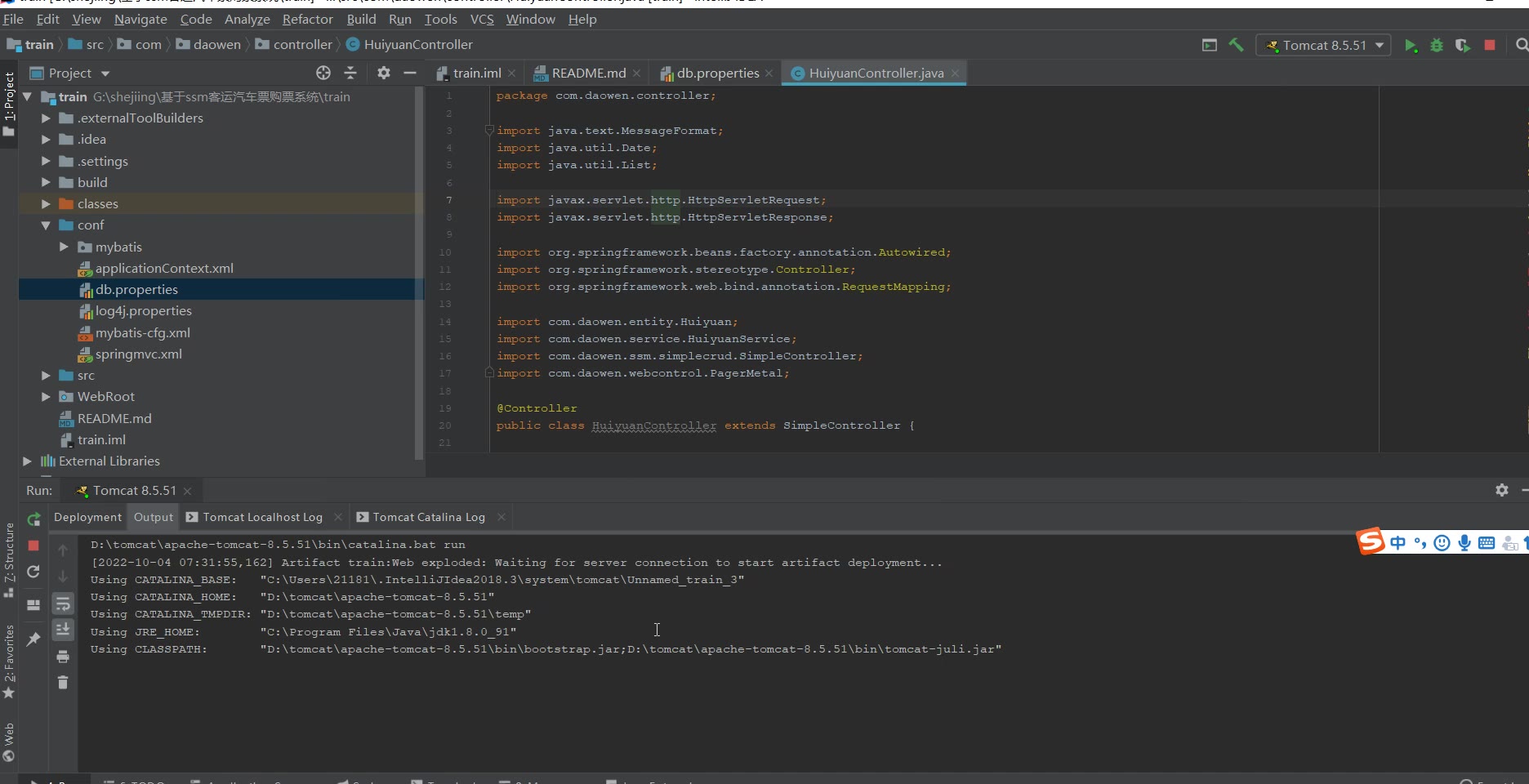Start Debug with the bug icon

1437,46
